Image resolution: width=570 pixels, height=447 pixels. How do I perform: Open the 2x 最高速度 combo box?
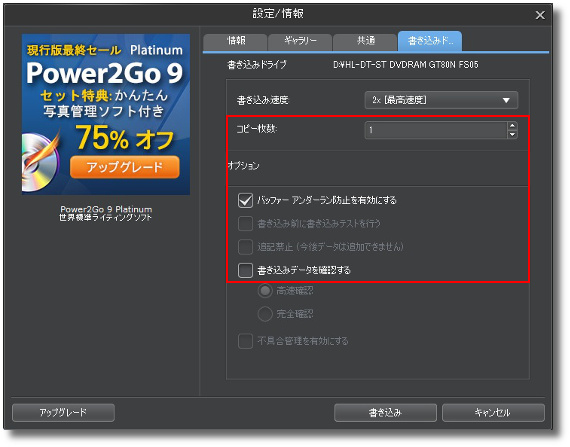point(441,100)
